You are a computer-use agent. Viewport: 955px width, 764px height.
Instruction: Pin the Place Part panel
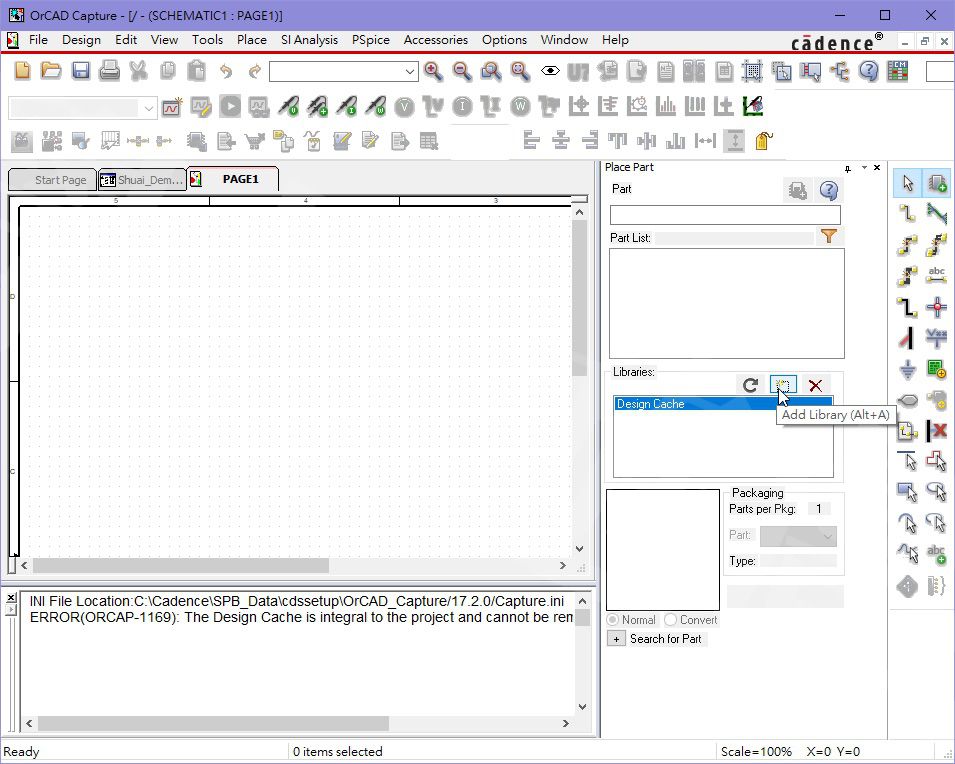point(848,169)
